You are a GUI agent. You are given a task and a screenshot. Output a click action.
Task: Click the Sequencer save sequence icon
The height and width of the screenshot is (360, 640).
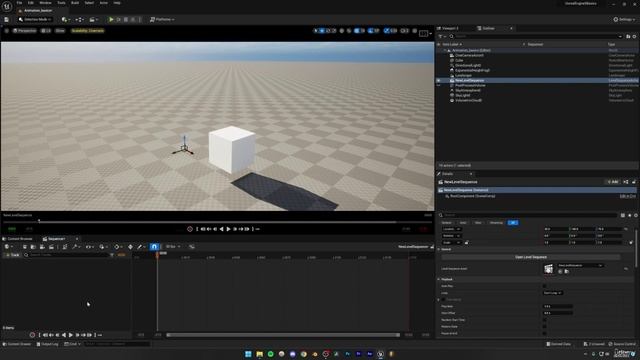point(25,247)
